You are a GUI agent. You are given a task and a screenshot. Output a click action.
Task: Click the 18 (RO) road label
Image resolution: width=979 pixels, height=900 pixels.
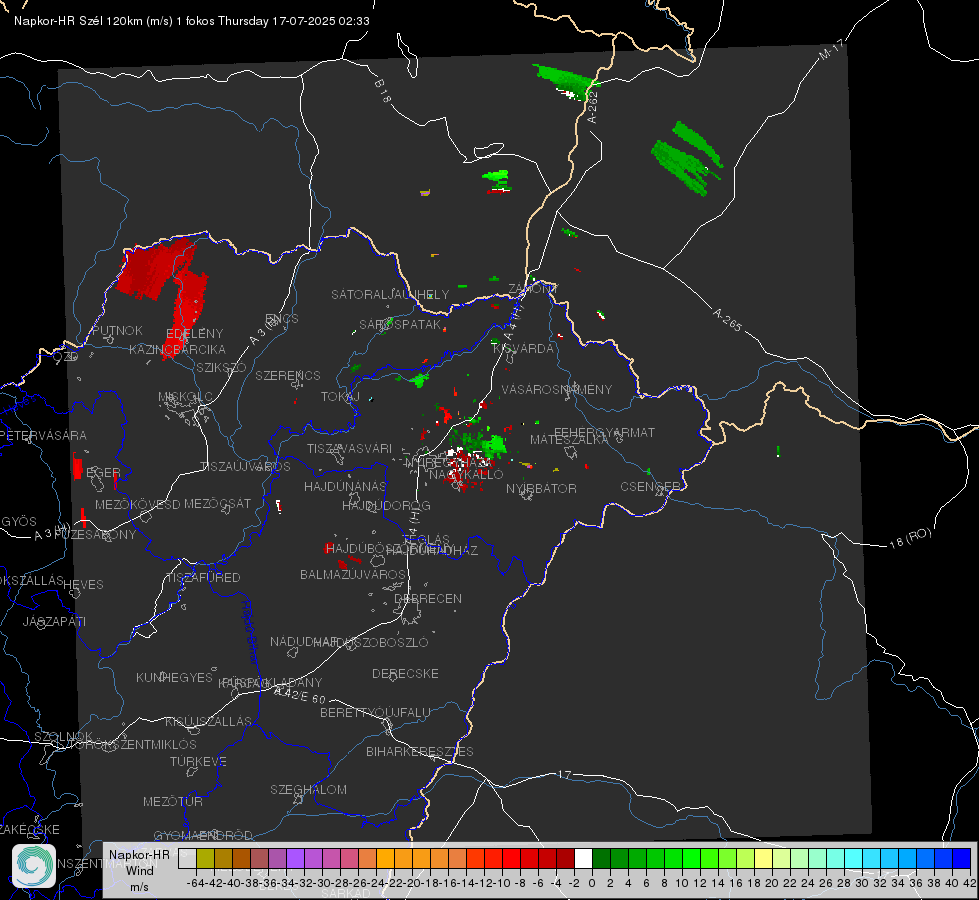point(910,539)
